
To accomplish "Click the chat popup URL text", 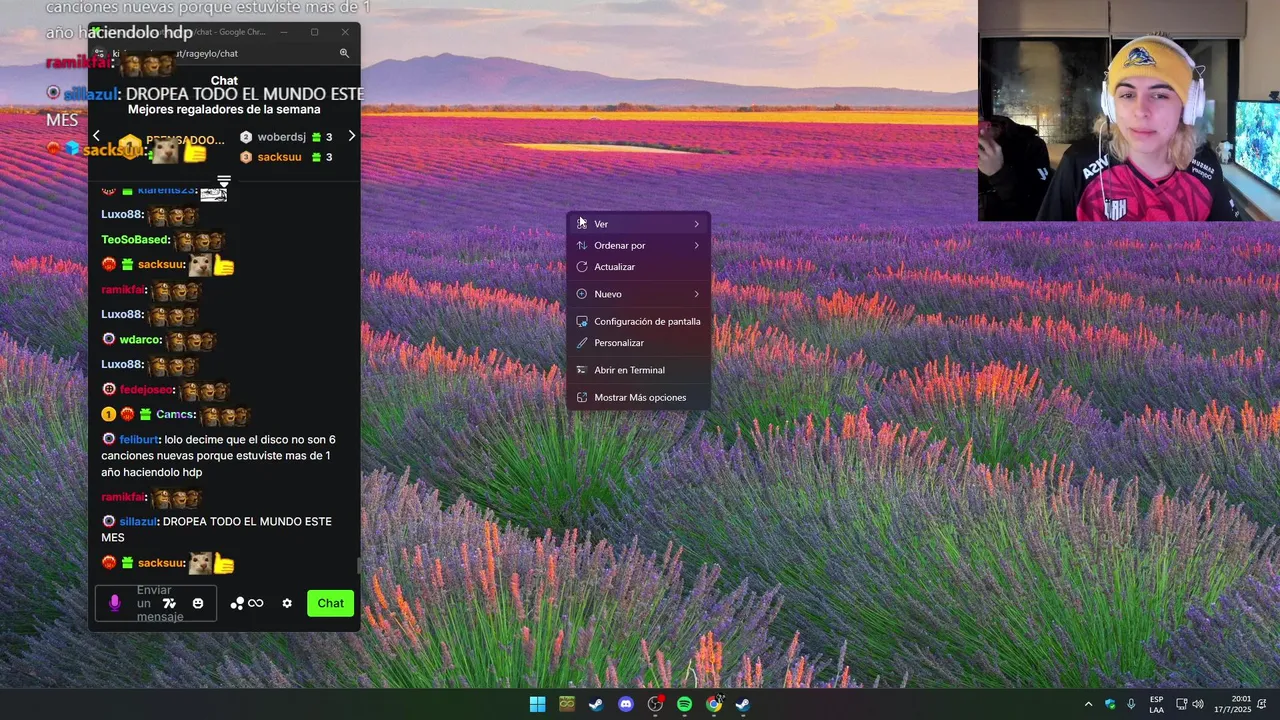I will (x=176, y=54).
